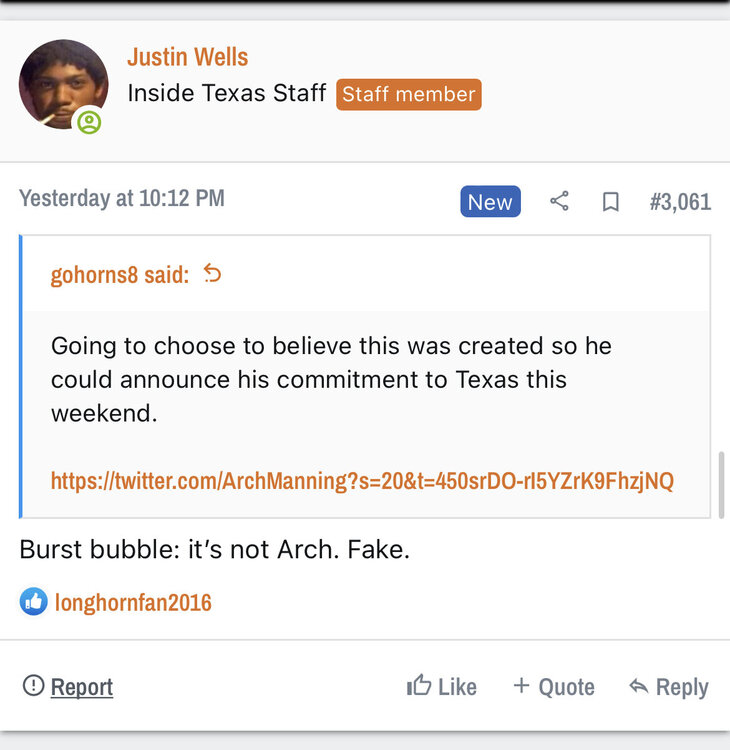The image size is (730, 750).
Task: Open the ArchManning Twitter link
Action: click(362, 481)
